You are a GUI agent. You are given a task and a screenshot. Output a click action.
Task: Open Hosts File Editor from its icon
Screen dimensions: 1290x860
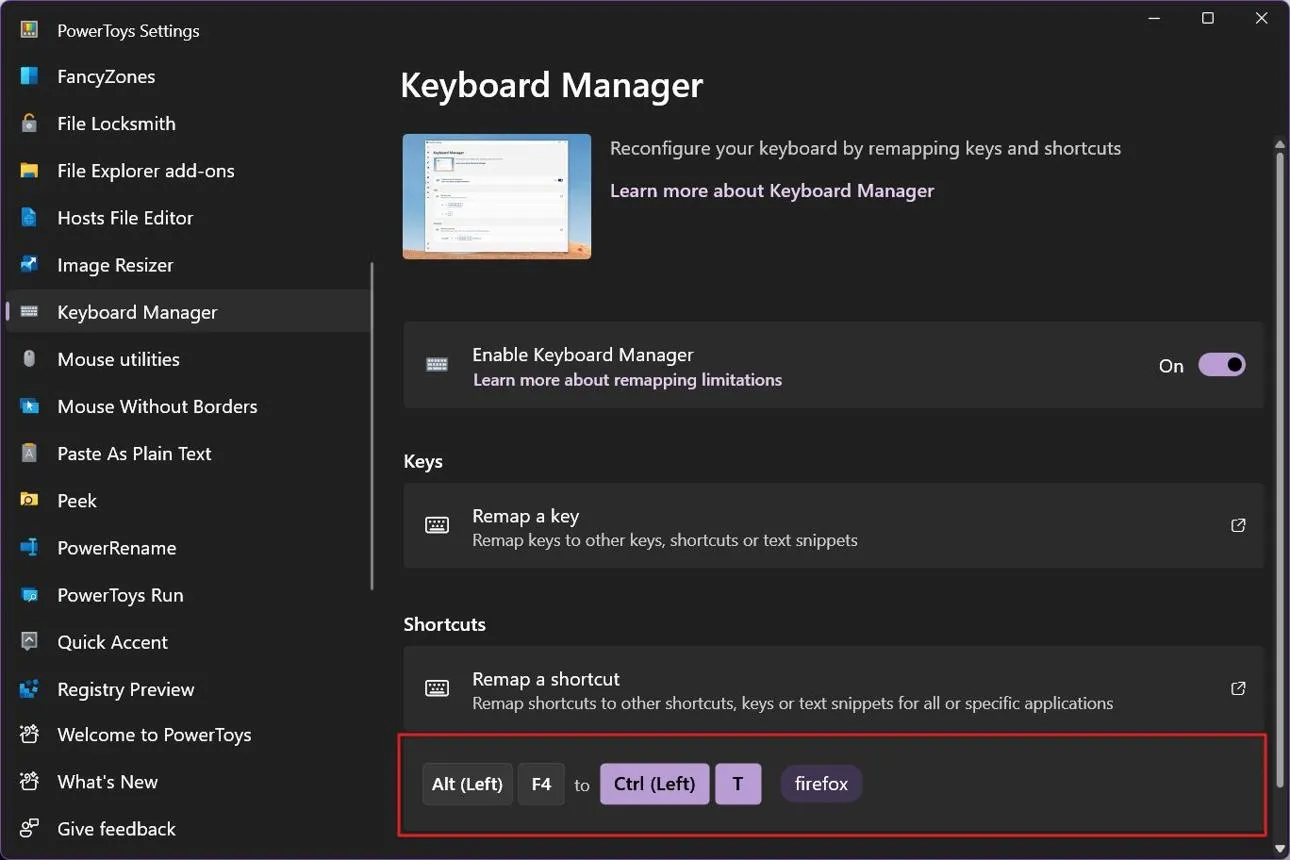29,218
